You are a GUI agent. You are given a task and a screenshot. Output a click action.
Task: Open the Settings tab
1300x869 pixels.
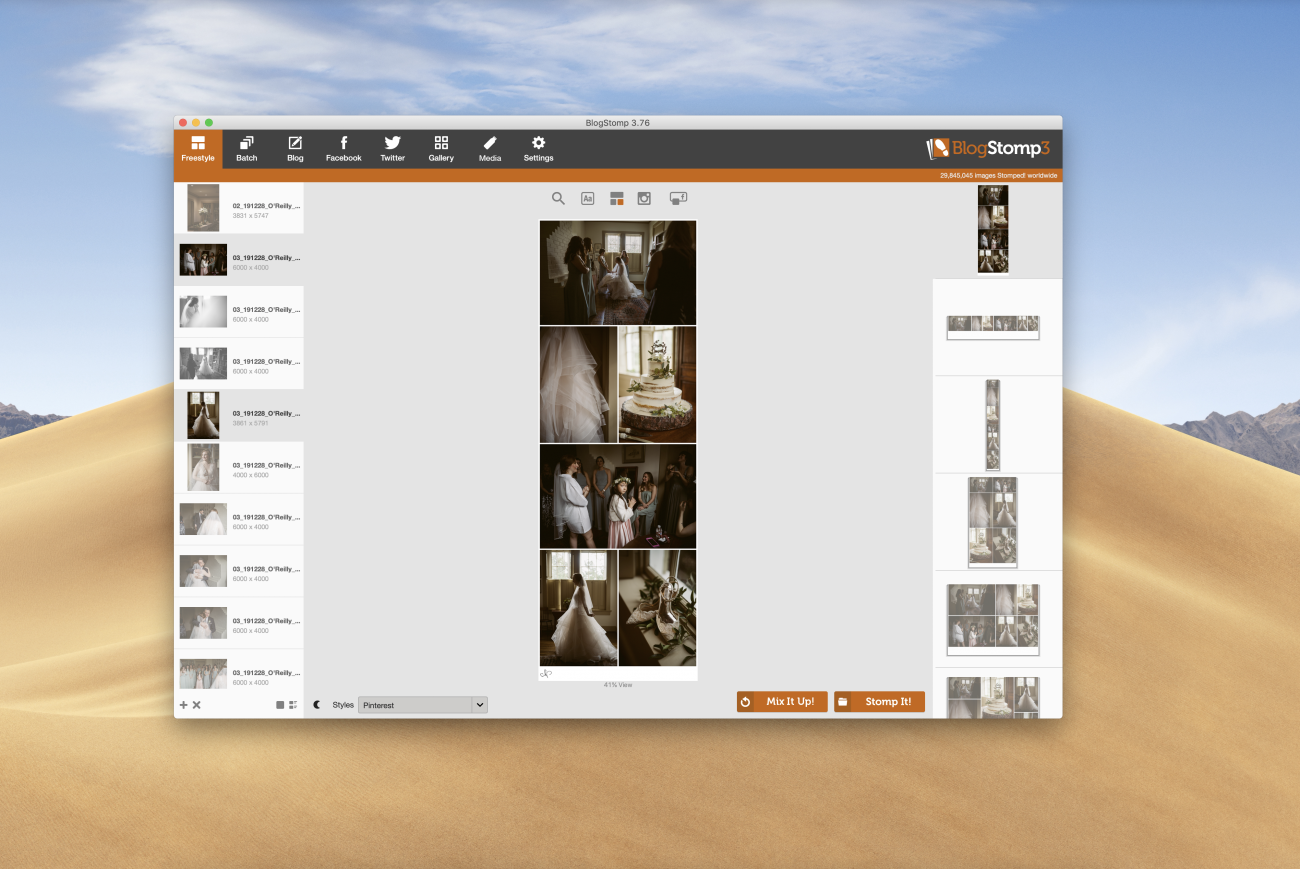coord(538,149)
